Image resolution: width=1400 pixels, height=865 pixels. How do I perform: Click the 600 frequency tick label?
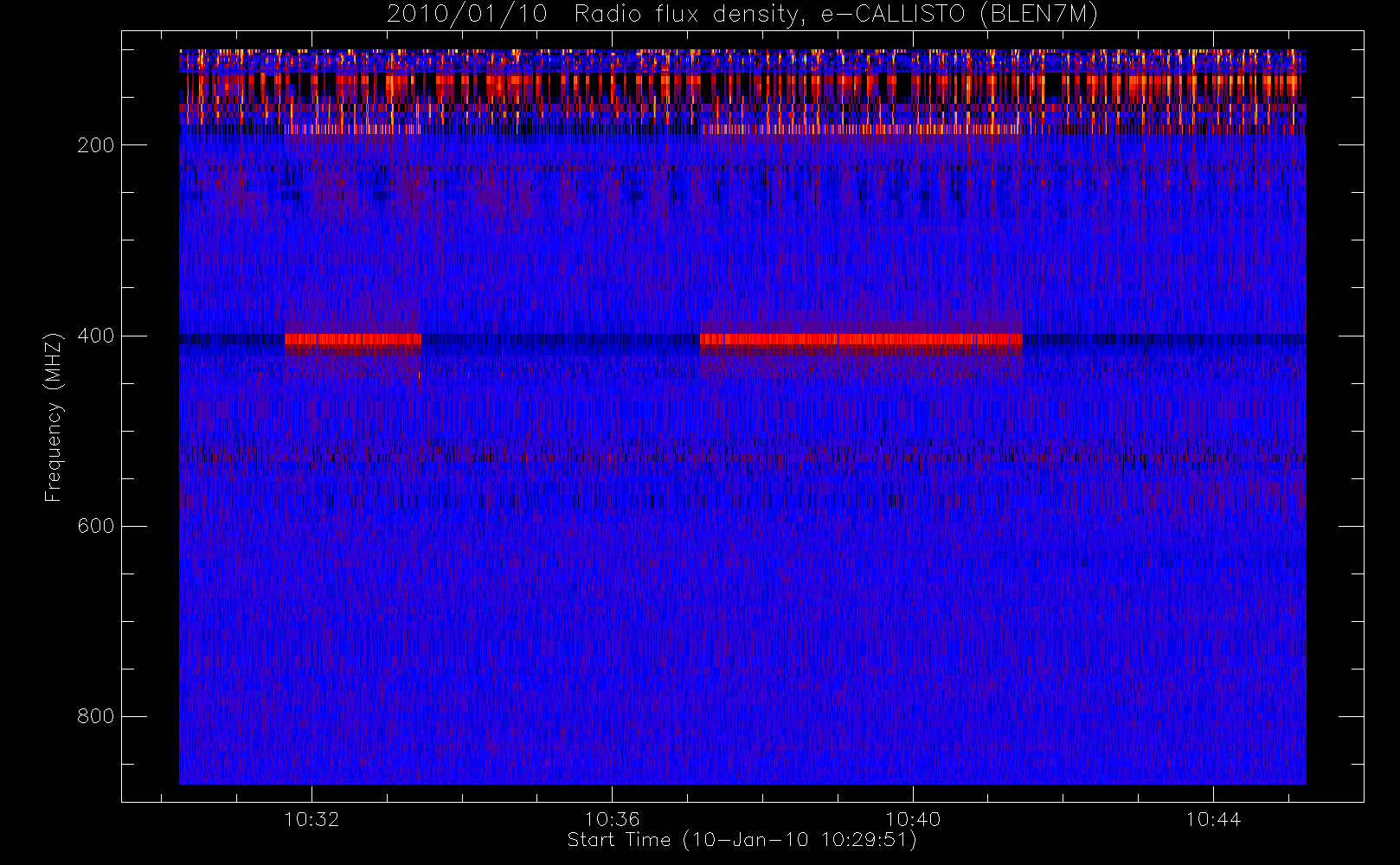coord(95,526)
